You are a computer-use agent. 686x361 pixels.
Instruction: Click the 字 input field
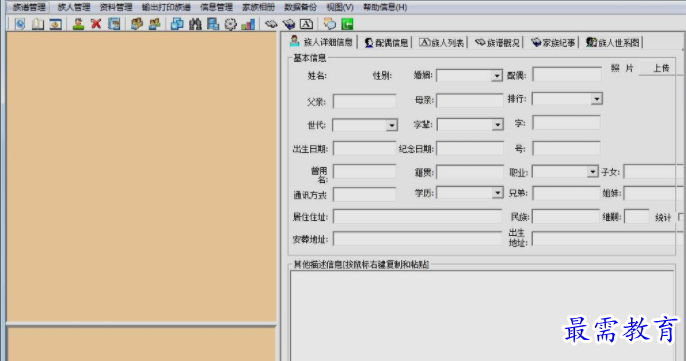coord(566,123)
